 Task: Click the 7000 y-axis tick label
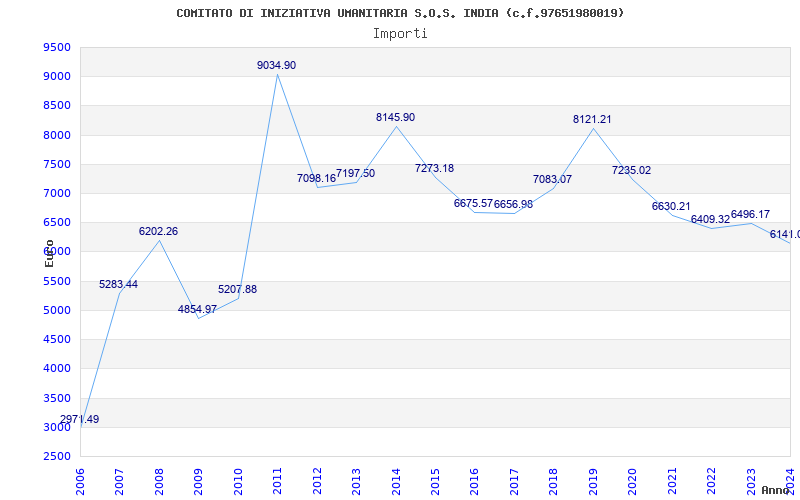(x=57, y=193)
